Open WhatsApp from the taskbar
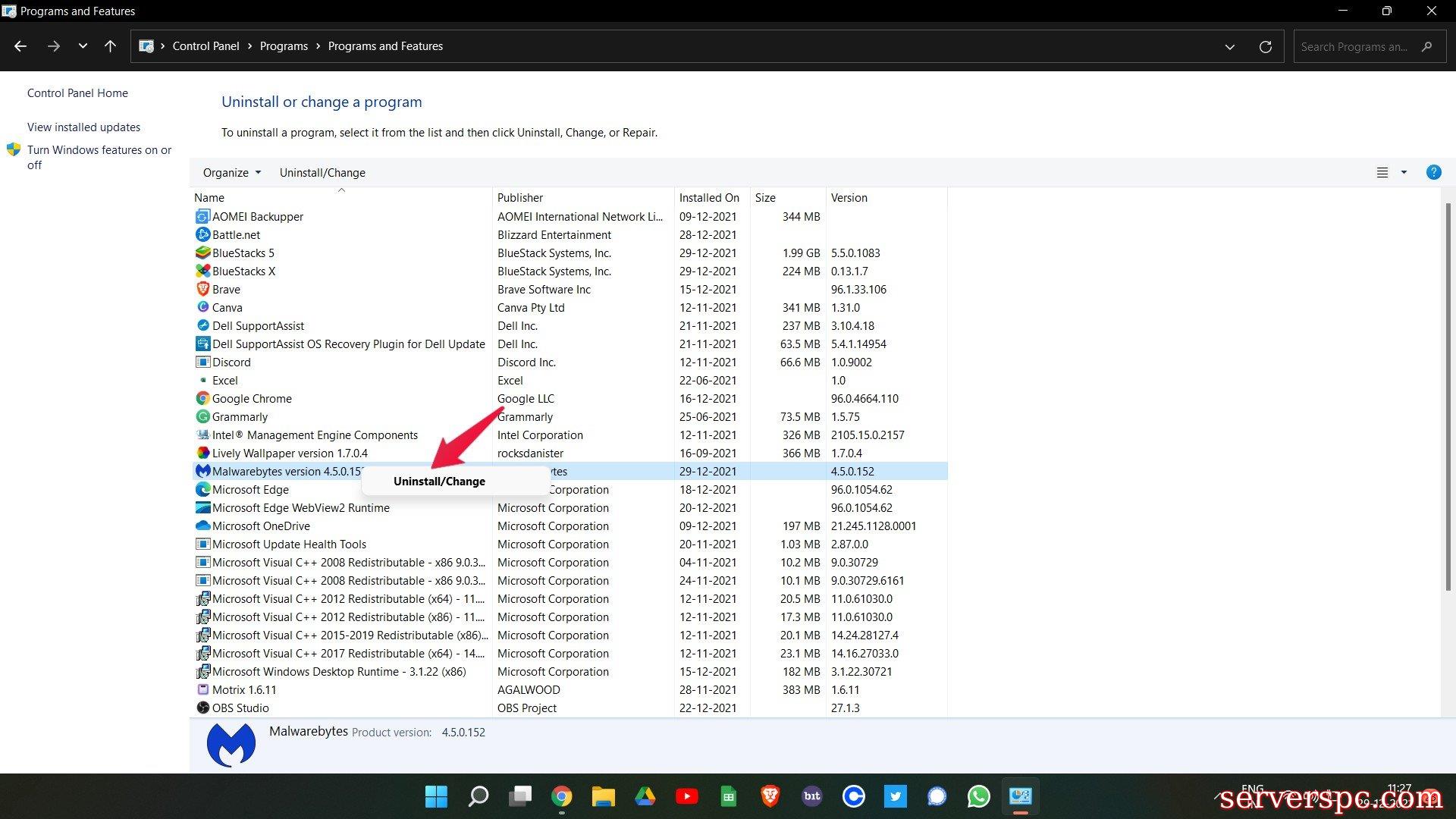1456x819 pixels. pos(978,796)
